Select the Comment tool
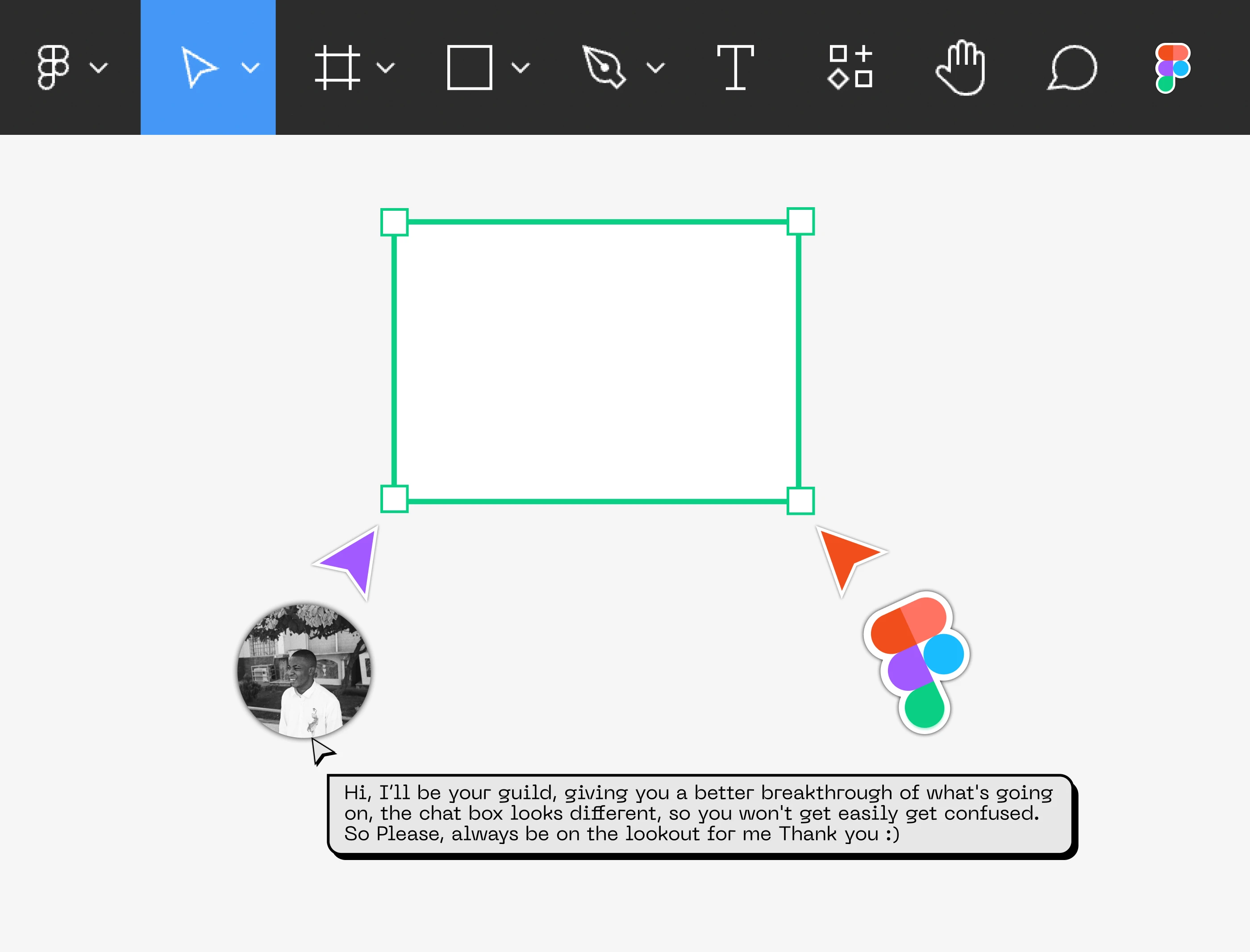 pyautogui.click(x=1072, y=67)
